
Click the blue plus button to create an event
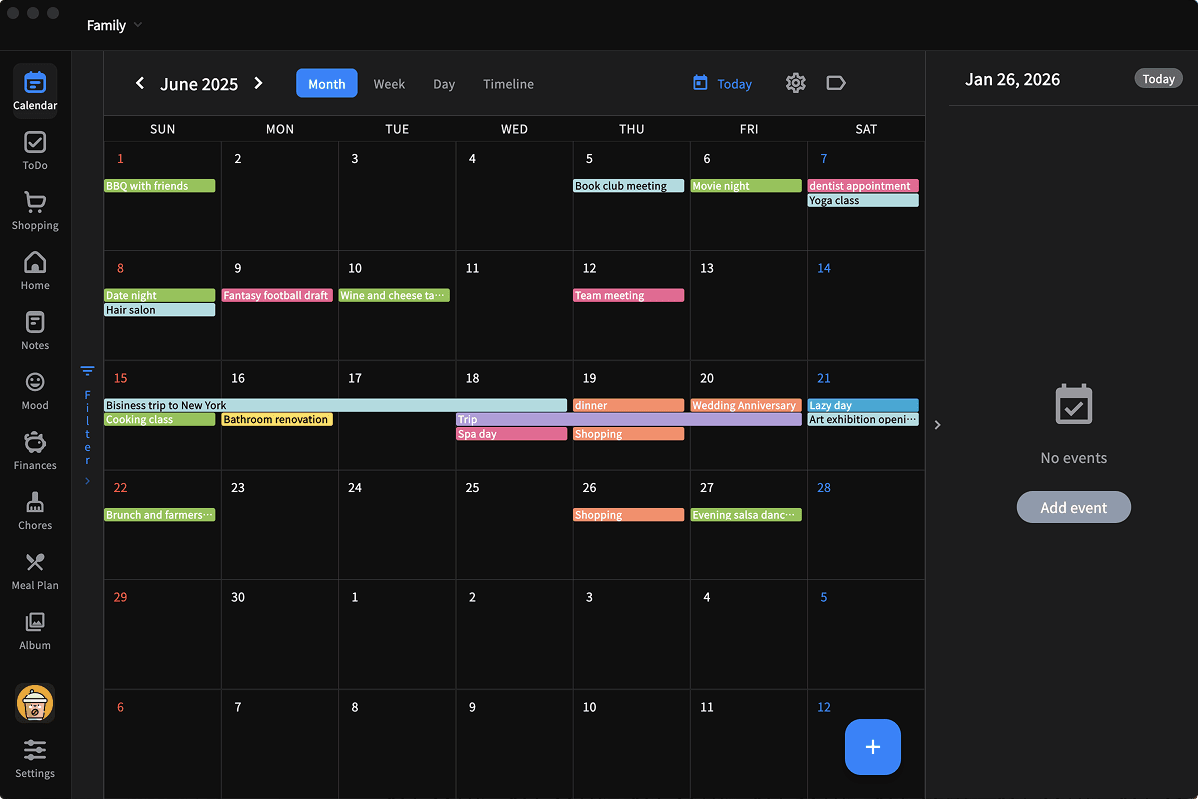coord(872,747)
